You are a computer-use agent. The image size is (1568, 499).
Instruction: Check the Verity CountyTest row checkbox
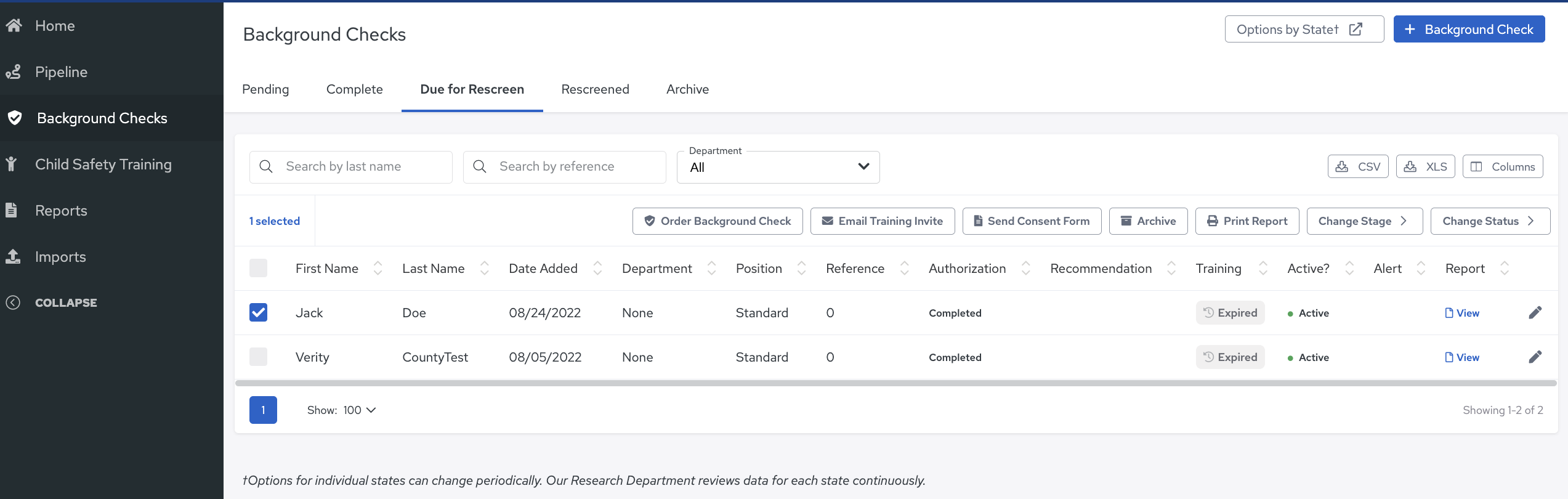point(258,357)
